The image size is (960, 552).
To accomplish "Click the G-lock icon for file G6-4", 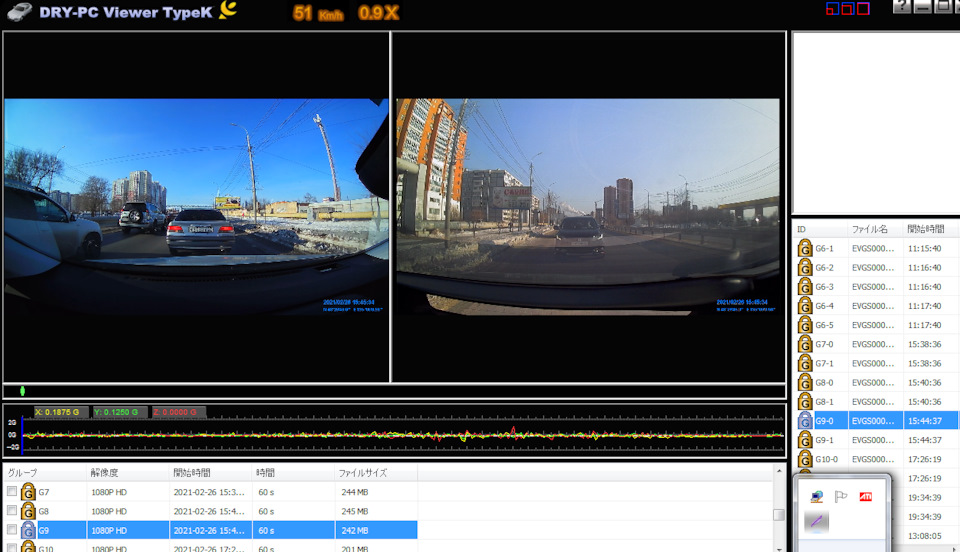I will 804,305.
